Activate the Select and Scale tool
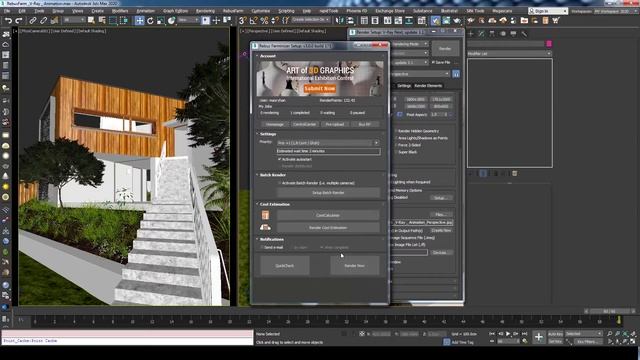This screenshot has width=640, height=360. (x=161, y=20)
